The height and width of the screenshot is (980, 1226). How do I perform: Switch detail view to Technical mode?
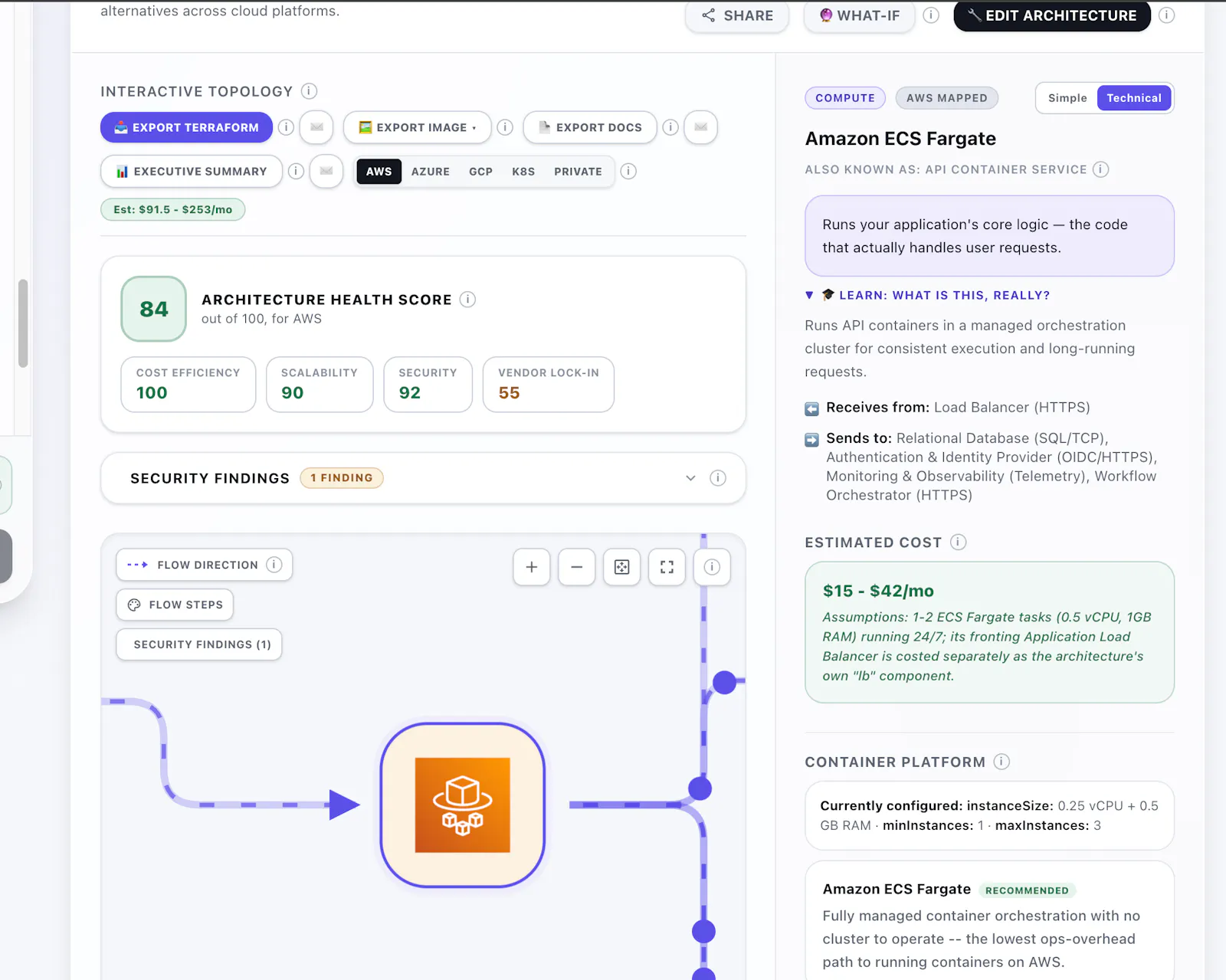(x=1134, y=98)
